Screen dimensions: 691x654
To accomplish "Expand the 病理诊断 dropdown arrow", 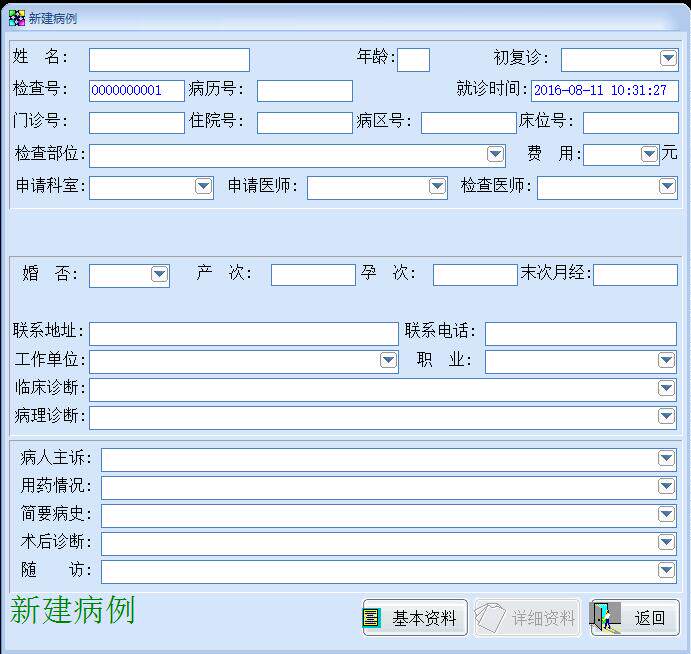I will pyautogui.click(x=666, y=416).
